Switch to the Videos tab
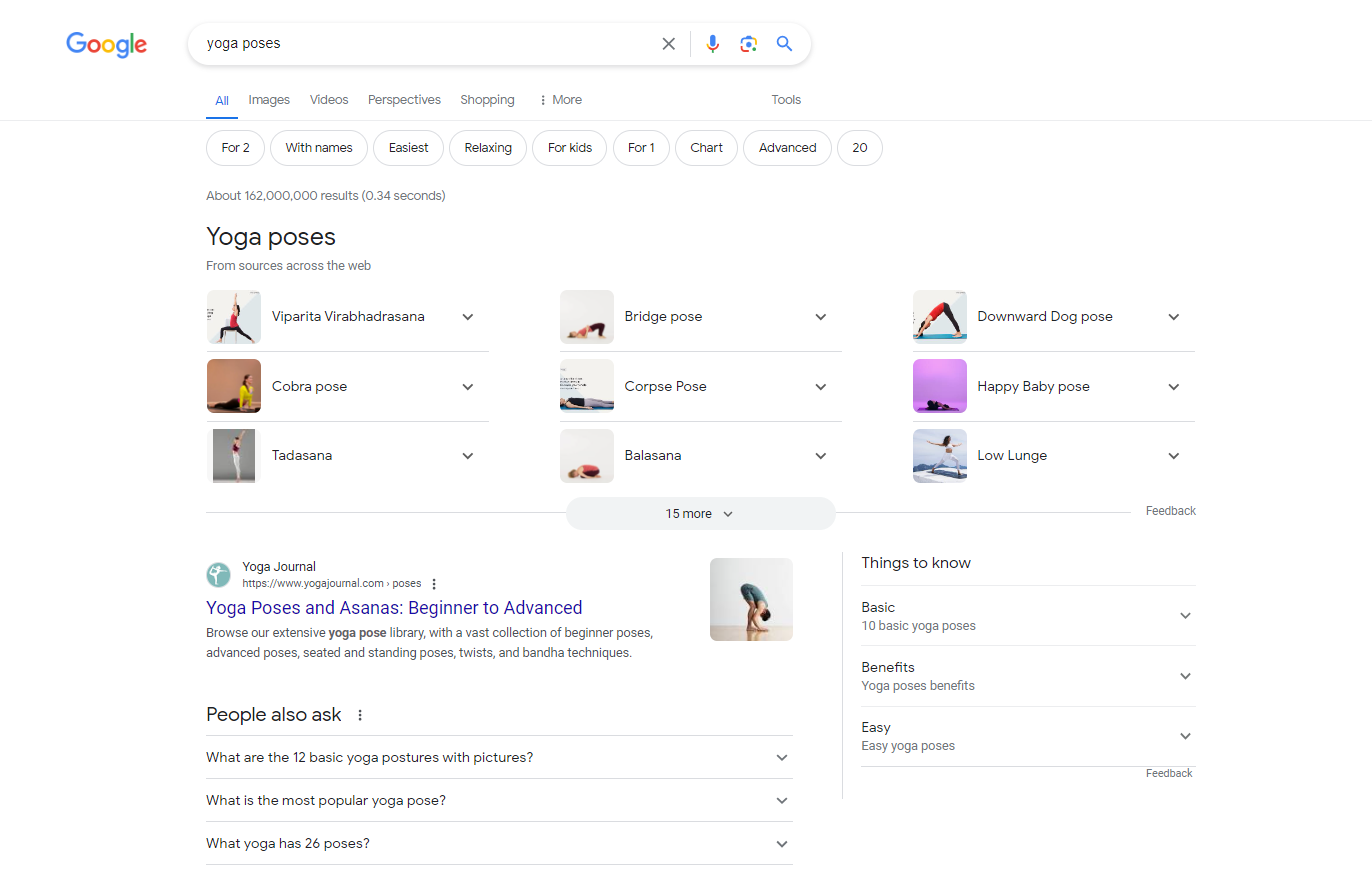This screenshot has width=1372, height=873. click(328, 99)
